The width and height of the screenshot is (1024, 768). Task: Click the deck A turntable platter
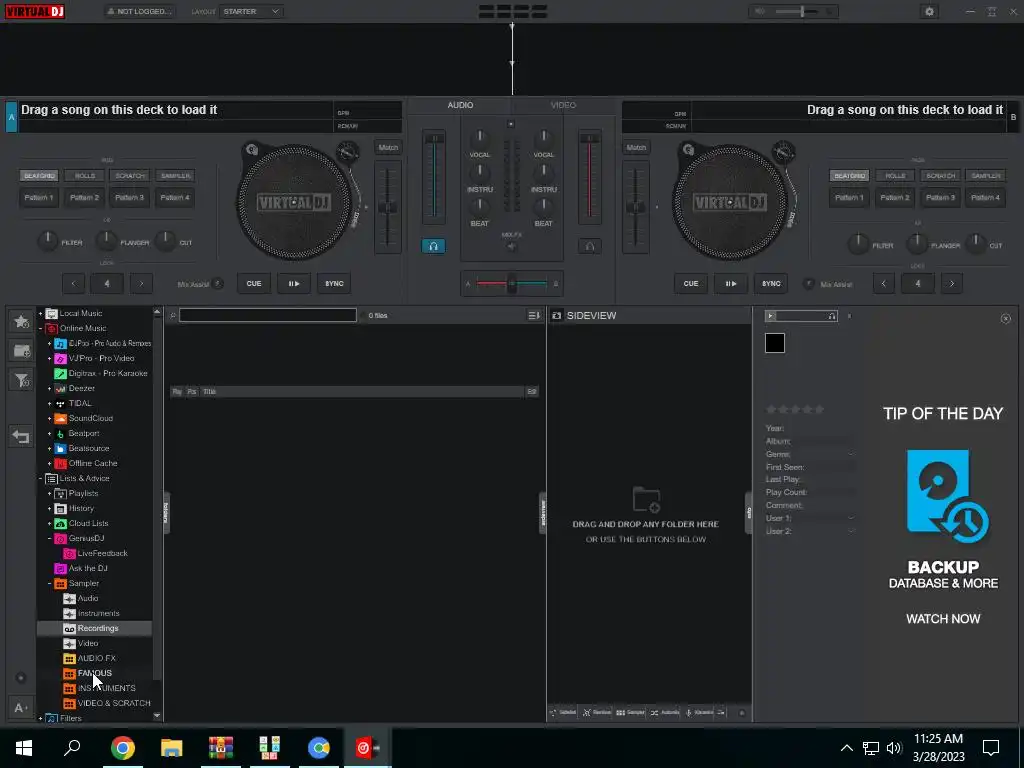coord(294,202)
